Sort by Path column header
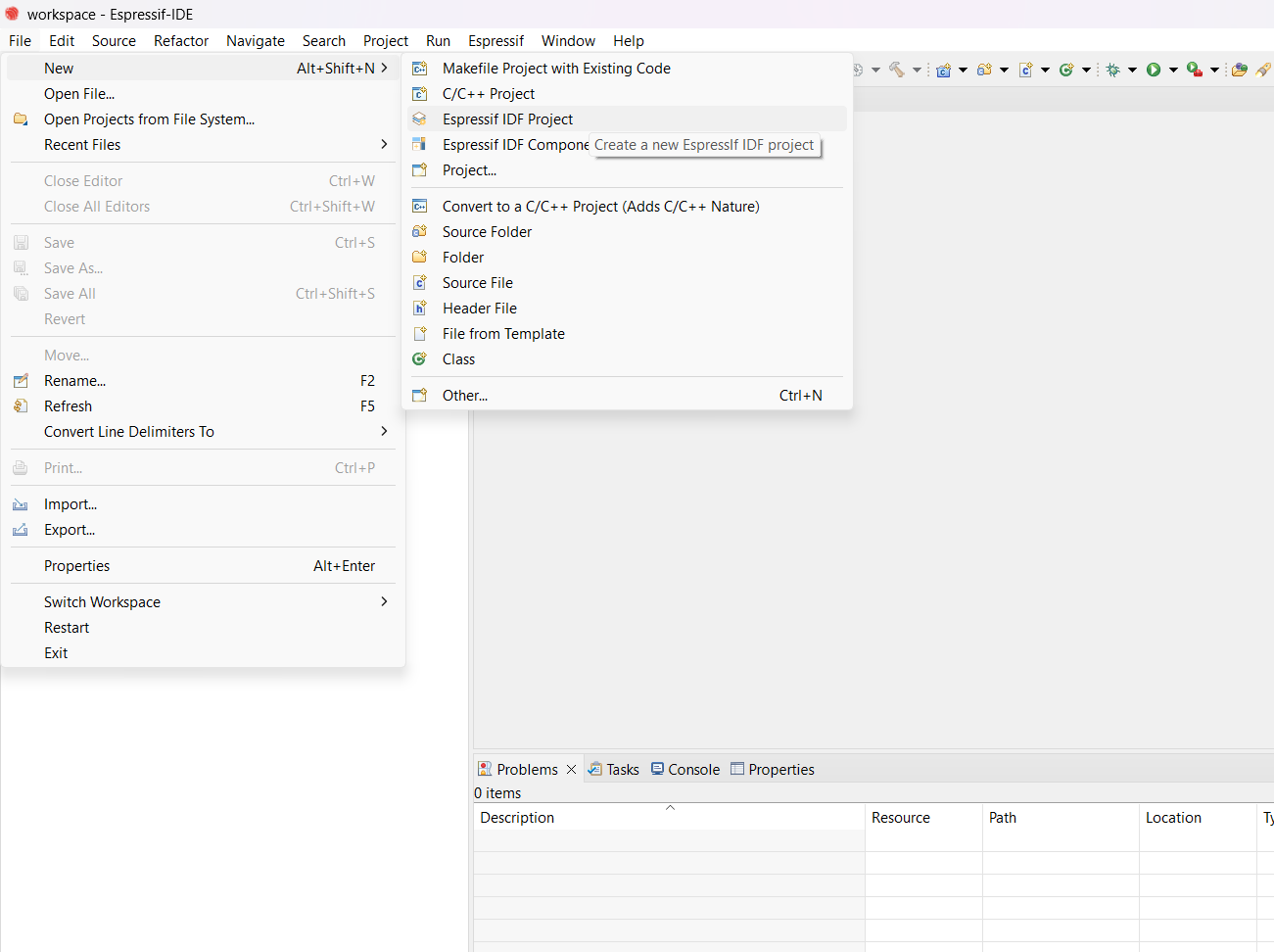Image resolution: width=1274 pixels, height=952 pixels. click(x=1061, y=818)
